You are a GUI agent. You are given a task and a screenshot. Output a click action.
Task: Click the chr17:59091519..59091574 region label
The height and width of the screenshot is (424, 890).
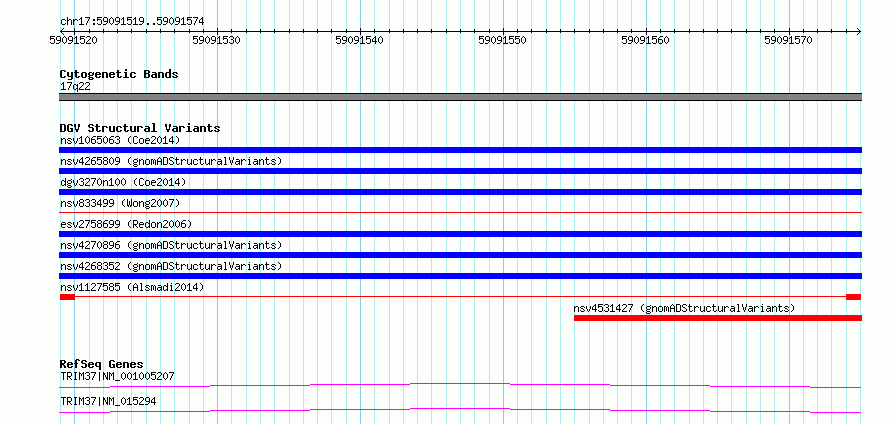pos(132,22)
